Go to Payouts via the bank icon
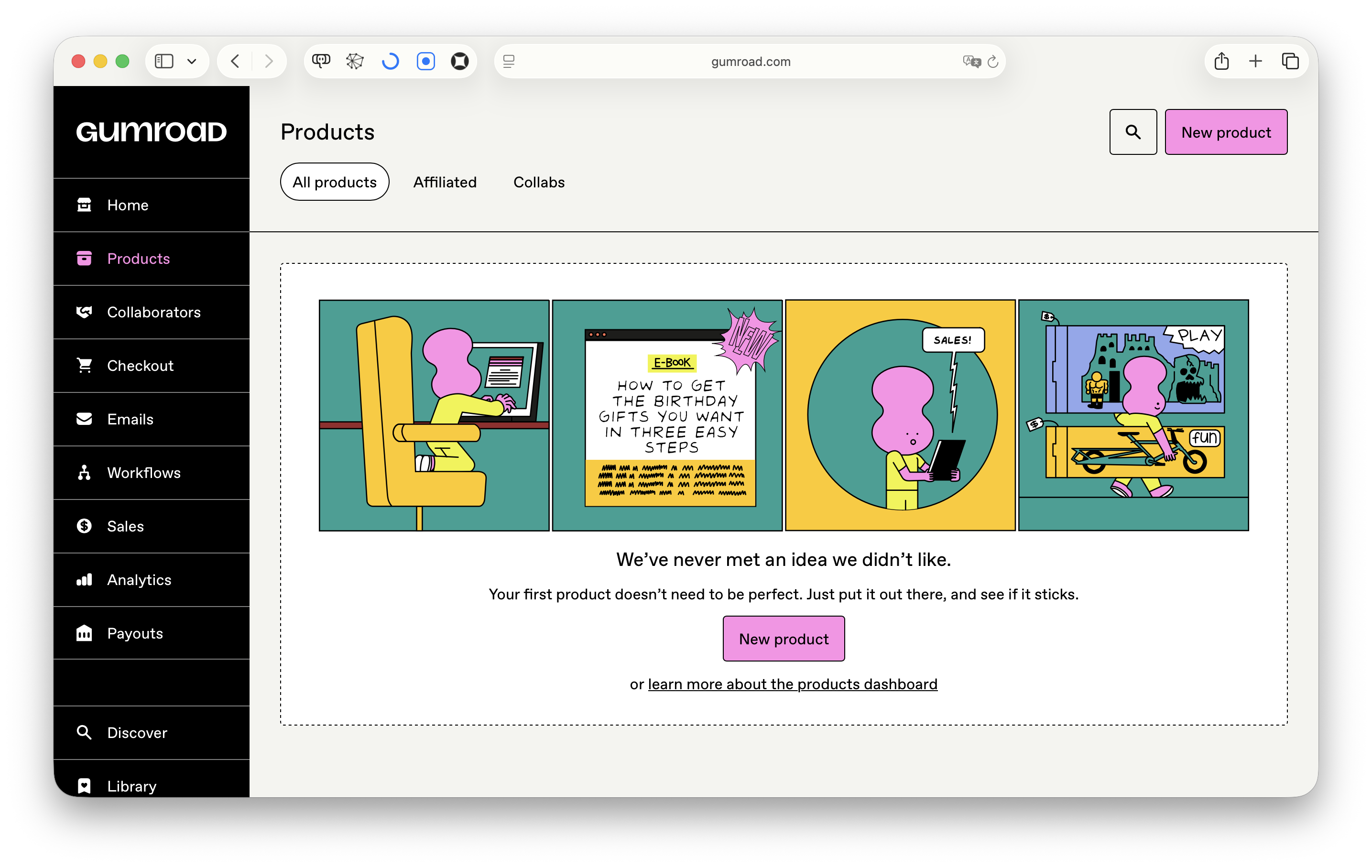This screenshot has width=1372, height=868. pos(84,633)
